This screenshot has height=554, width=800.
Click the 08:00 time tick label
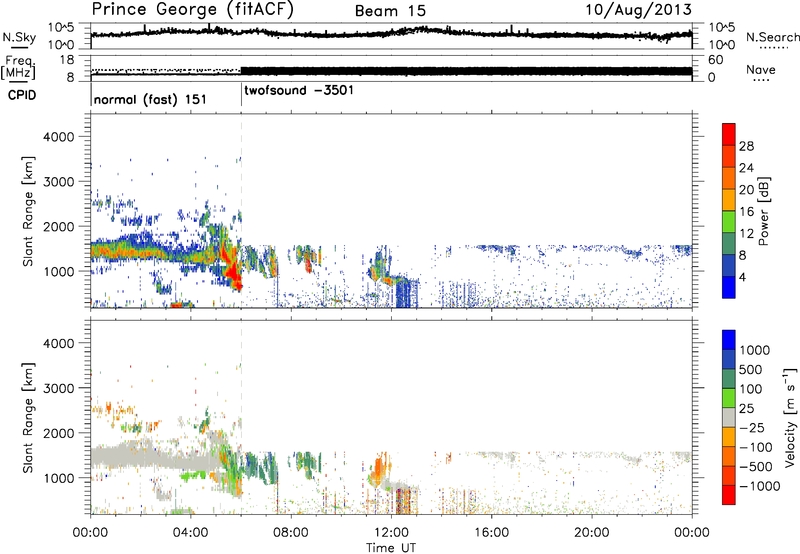pyautogui.click(x=290, y=532)
